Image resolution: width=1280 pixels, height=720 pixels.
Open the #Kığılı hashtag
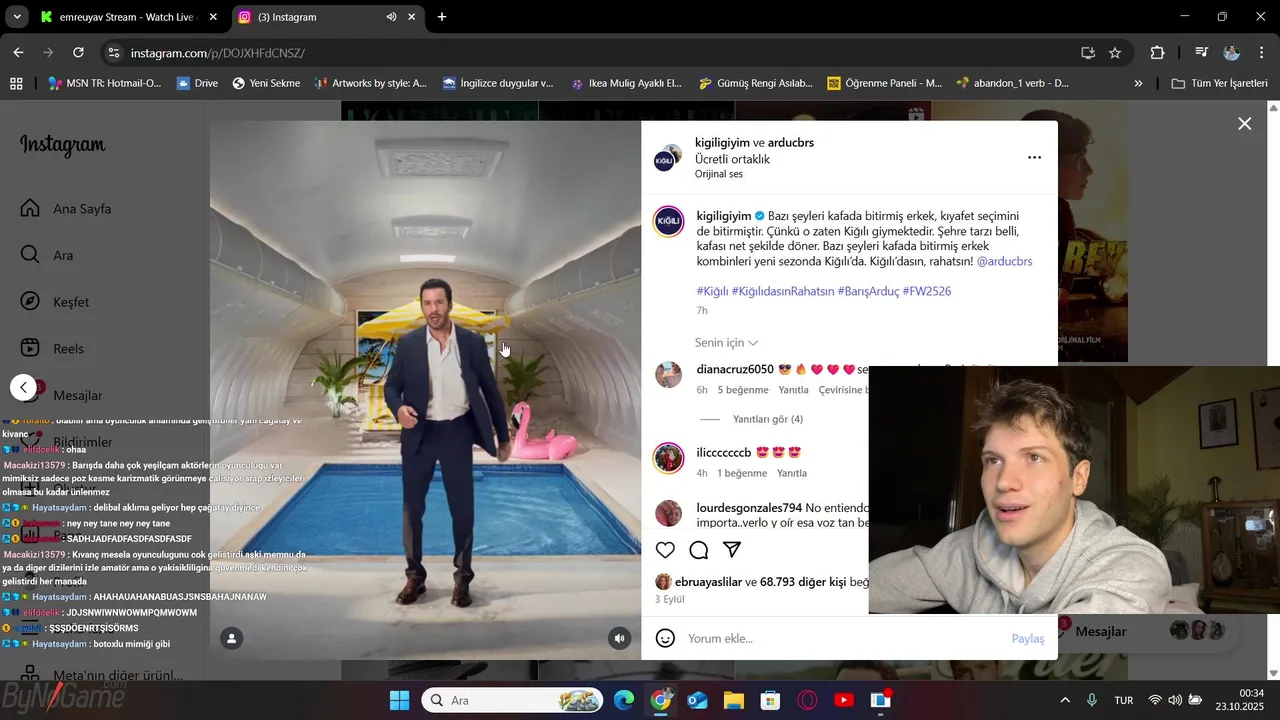coord(712,291)
